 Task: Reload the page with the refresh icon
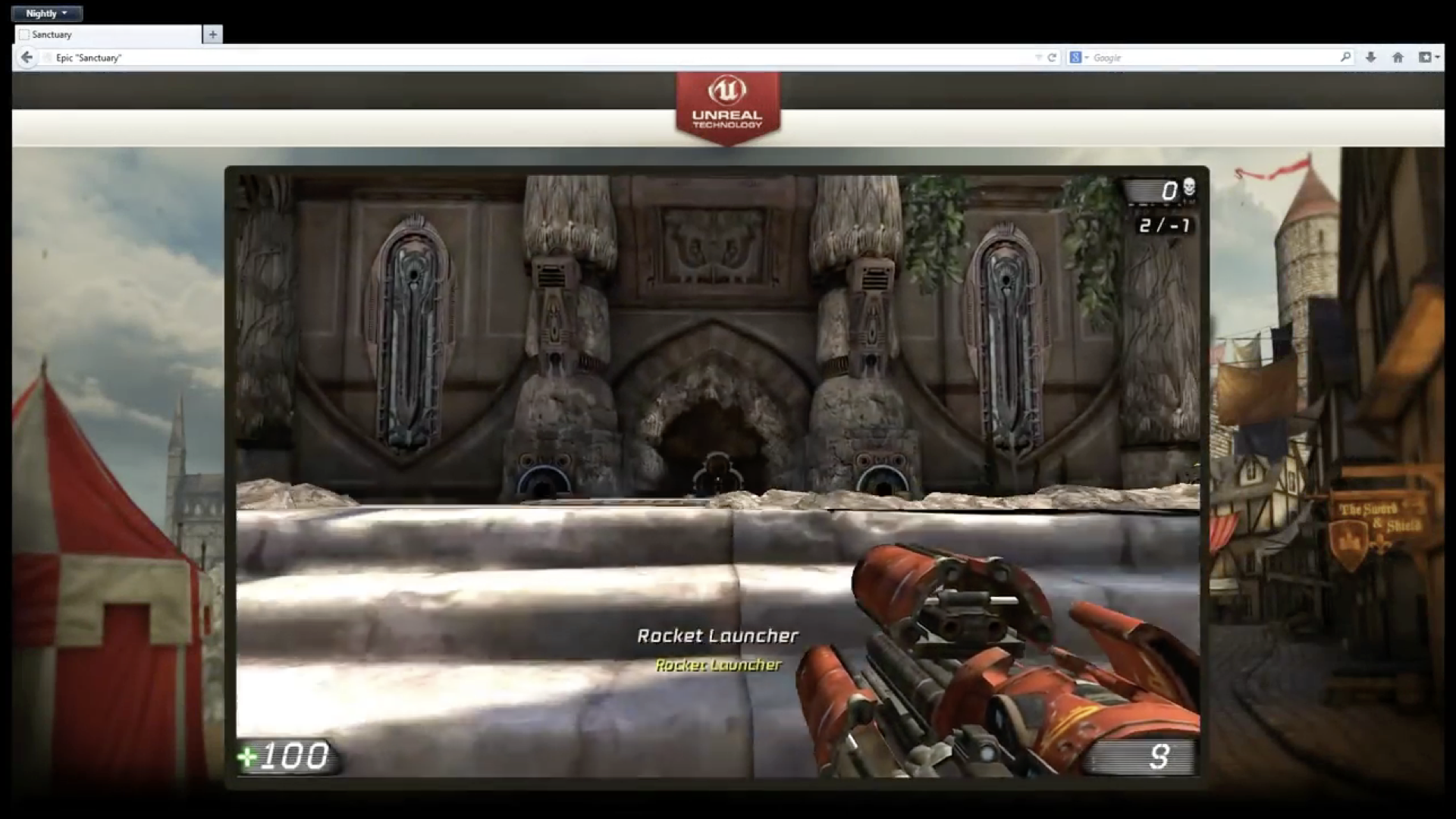click(1052, 58)
